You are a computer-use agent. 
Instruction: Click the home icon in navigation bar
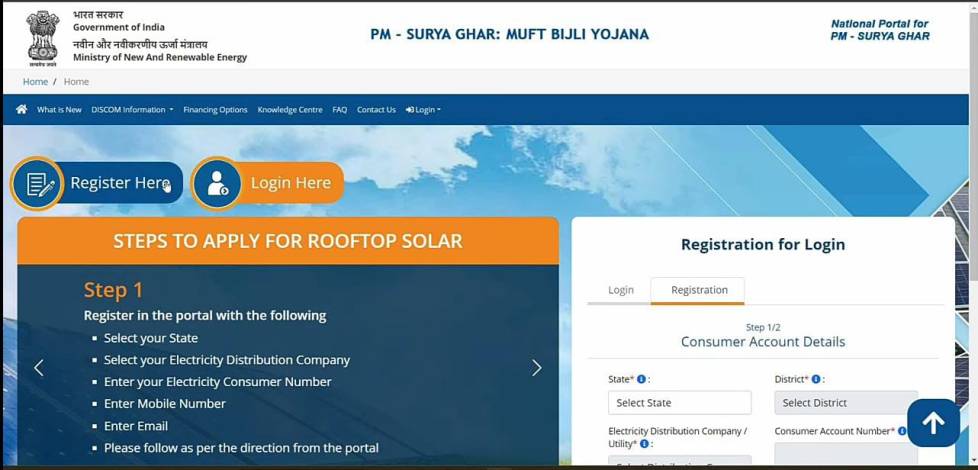click(x=22, y=109)
